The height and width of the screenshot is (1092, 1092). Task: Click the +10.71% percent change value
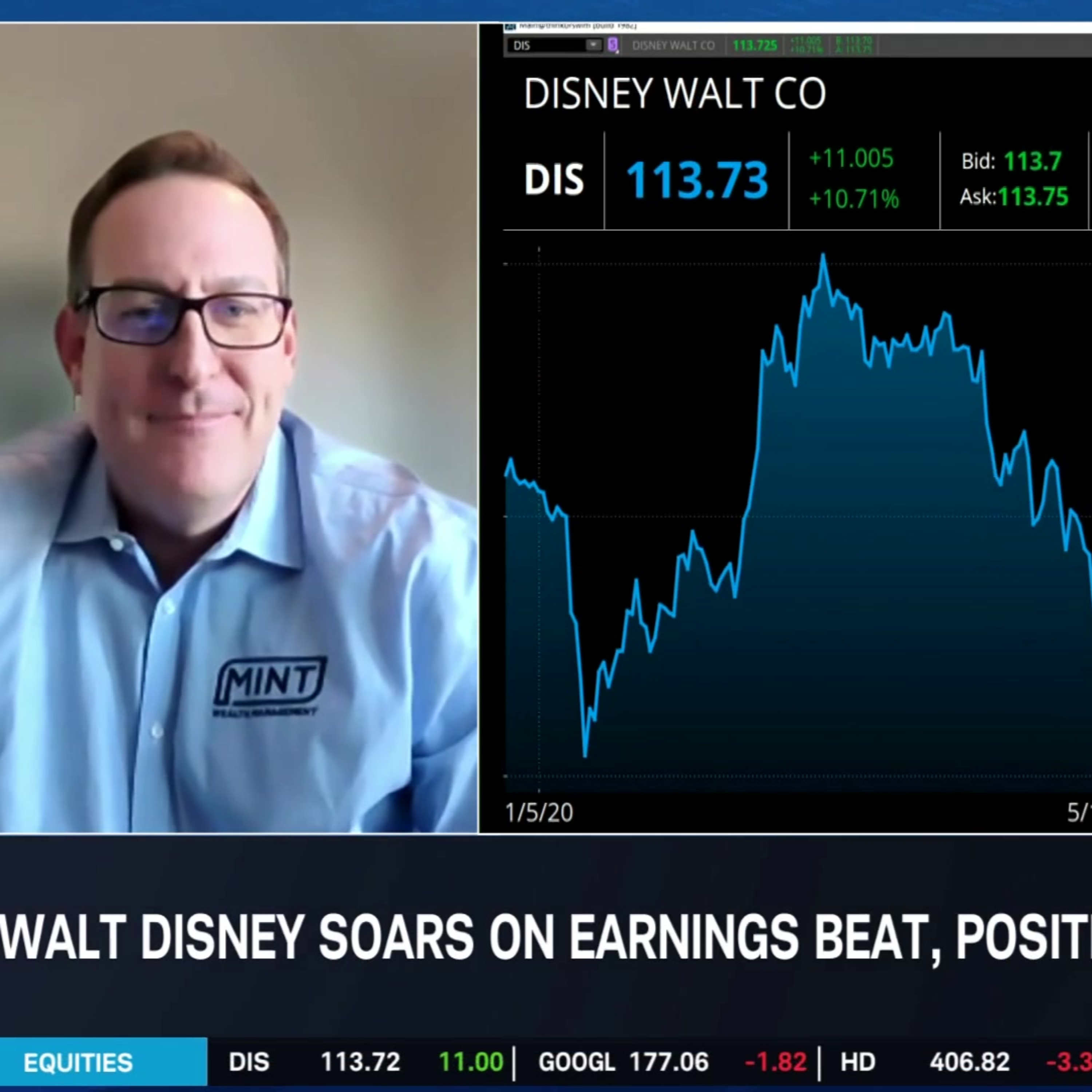854,199
